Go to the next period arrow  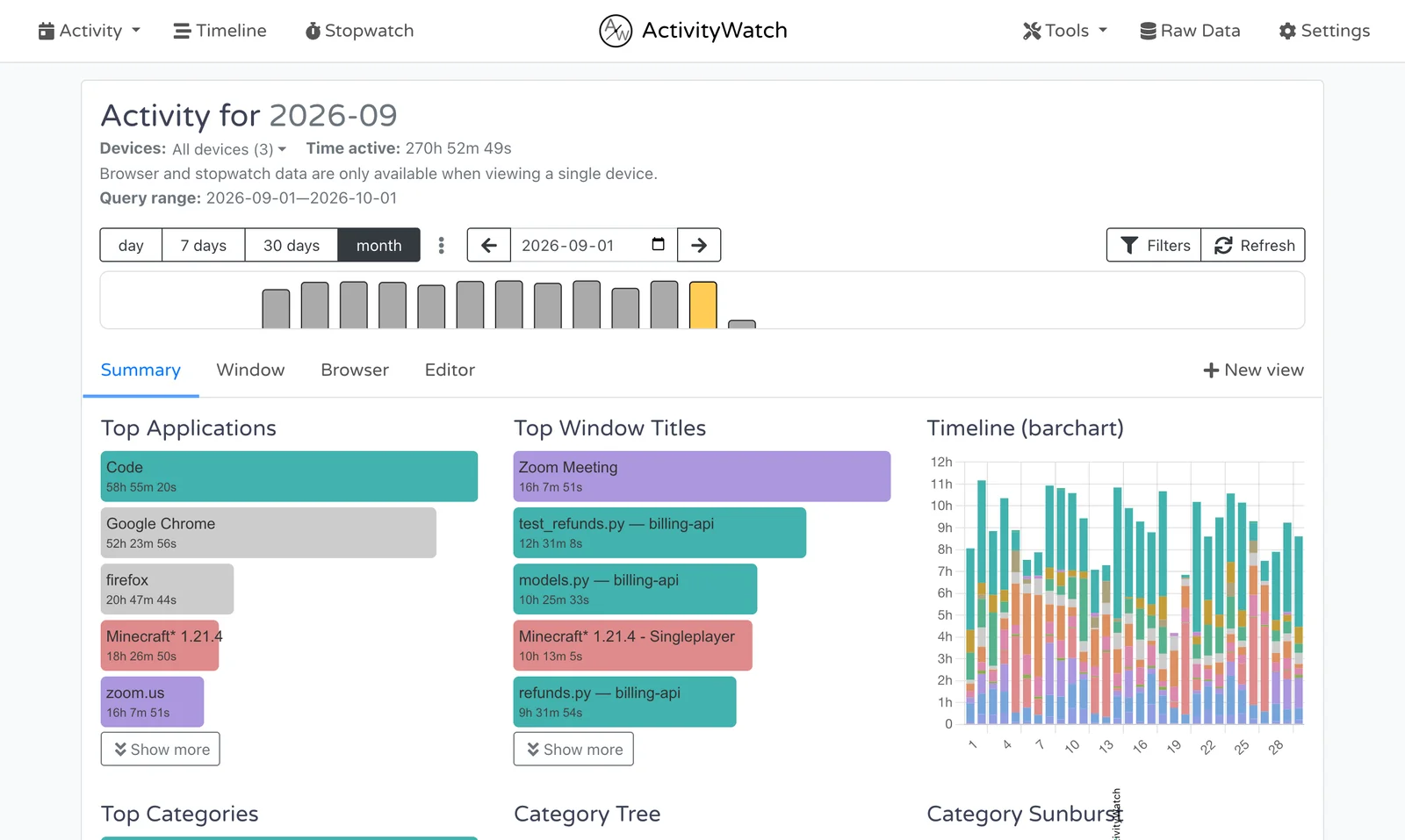(699, 245)
